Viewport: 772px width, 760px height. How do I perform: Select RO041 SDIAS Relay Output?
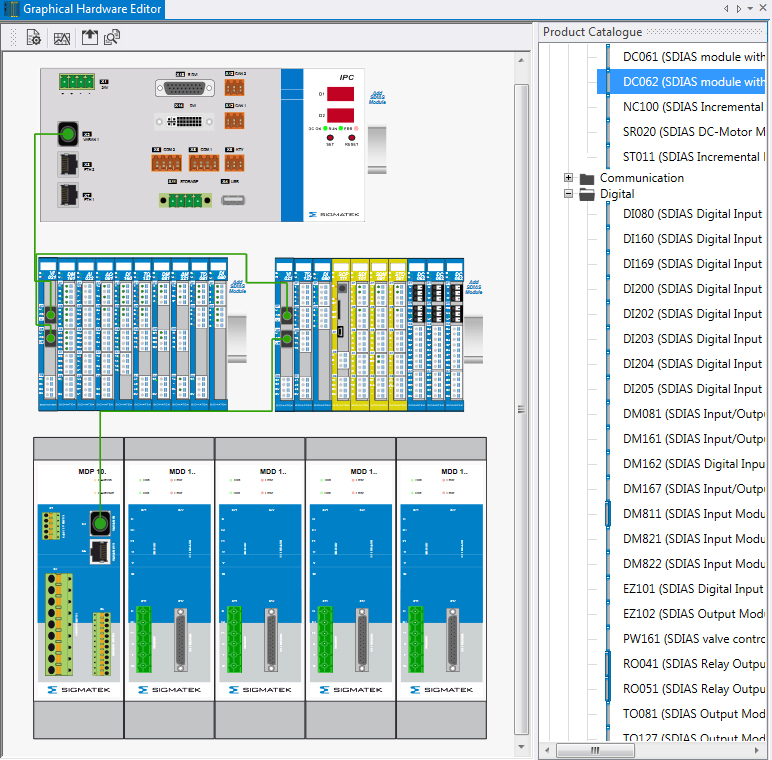tap(693, 664)
